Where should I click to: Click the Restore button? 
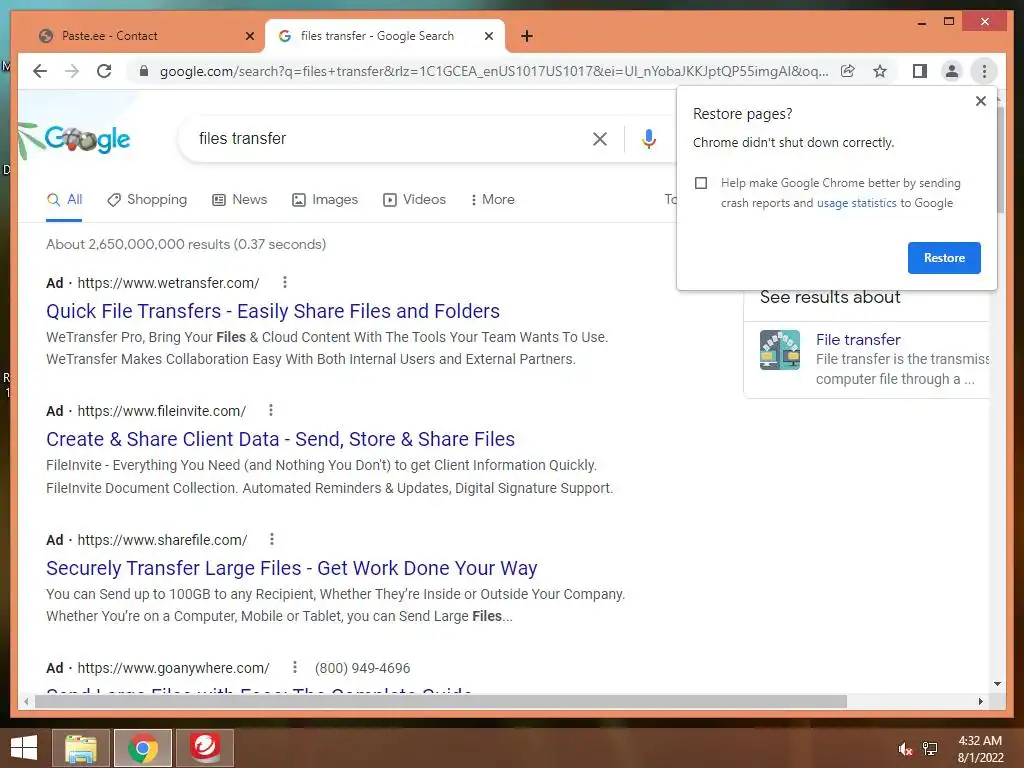point(944,258)
